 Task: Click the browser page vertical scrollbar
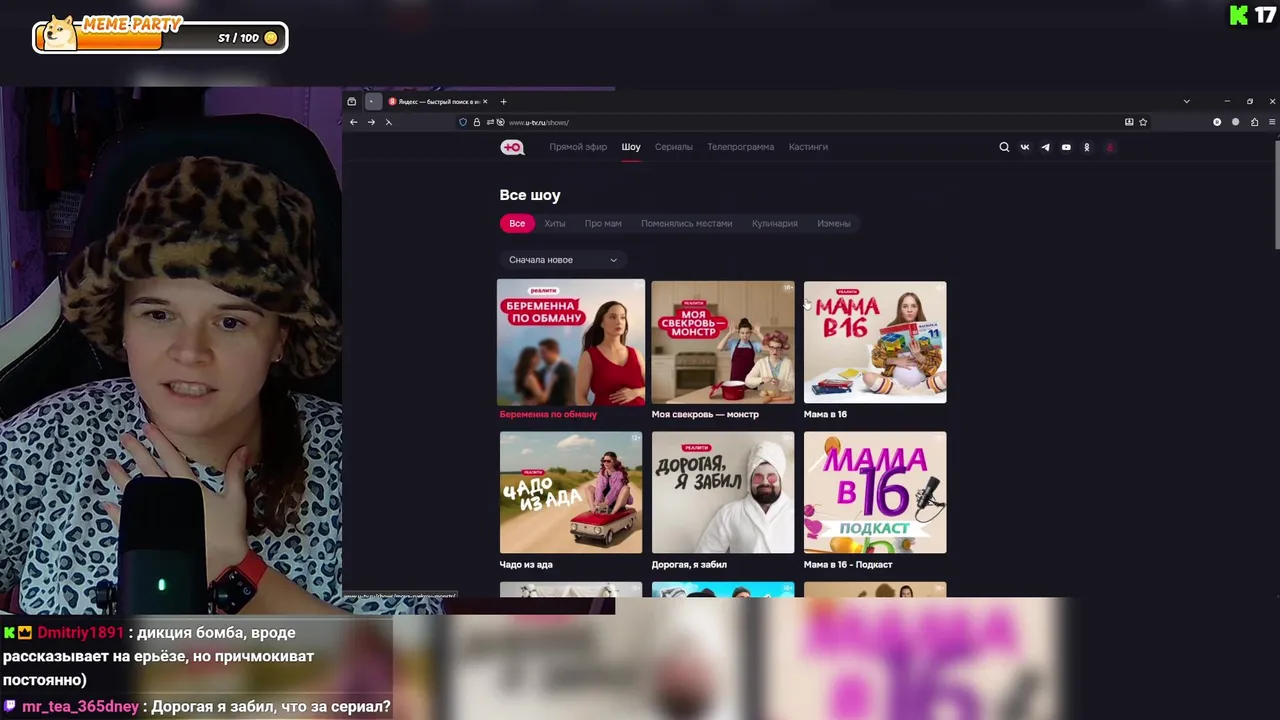(x=1276, y=196)
